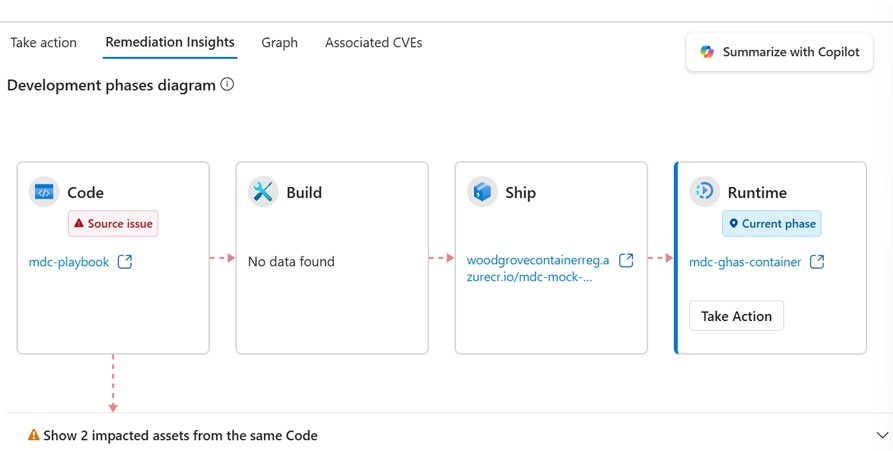This screenshot has height=451, width=893.
Task: Click the Build tools icon
Action: (263, 192)
